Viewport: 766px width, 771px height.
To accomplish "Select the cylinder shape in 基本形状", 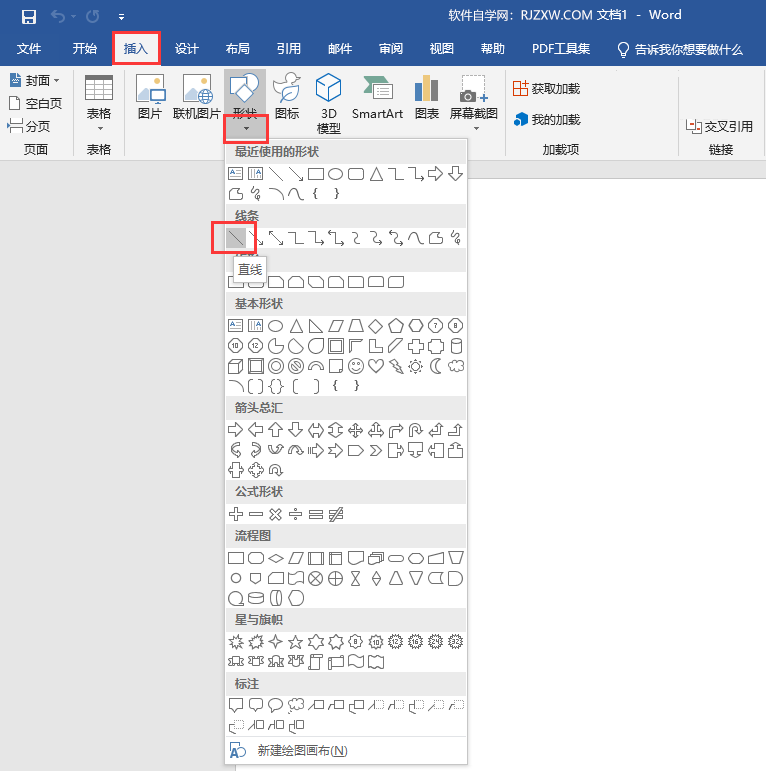I will point(456,346).
